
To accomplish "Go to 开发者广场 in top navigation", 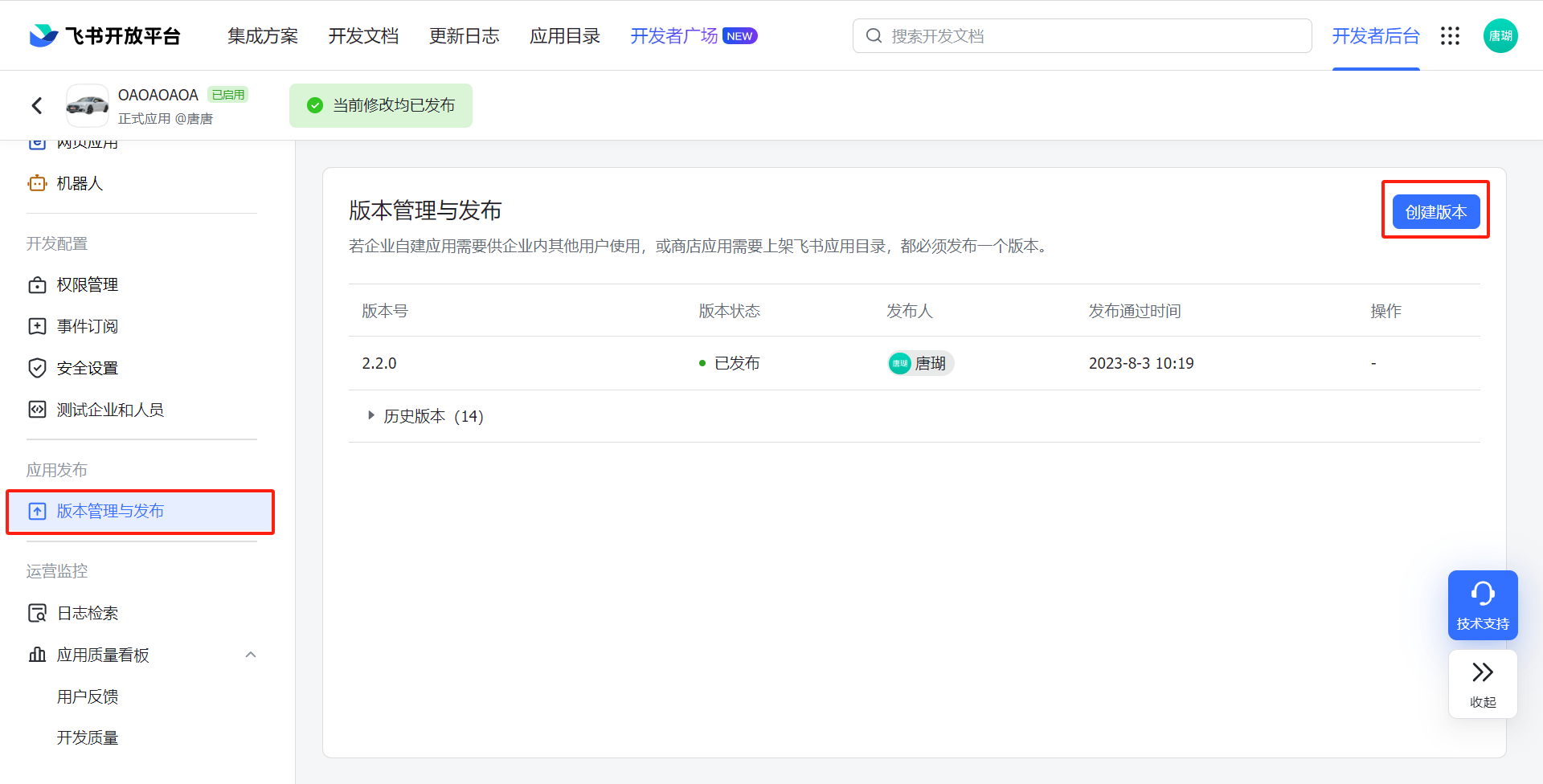I will 673,36.
